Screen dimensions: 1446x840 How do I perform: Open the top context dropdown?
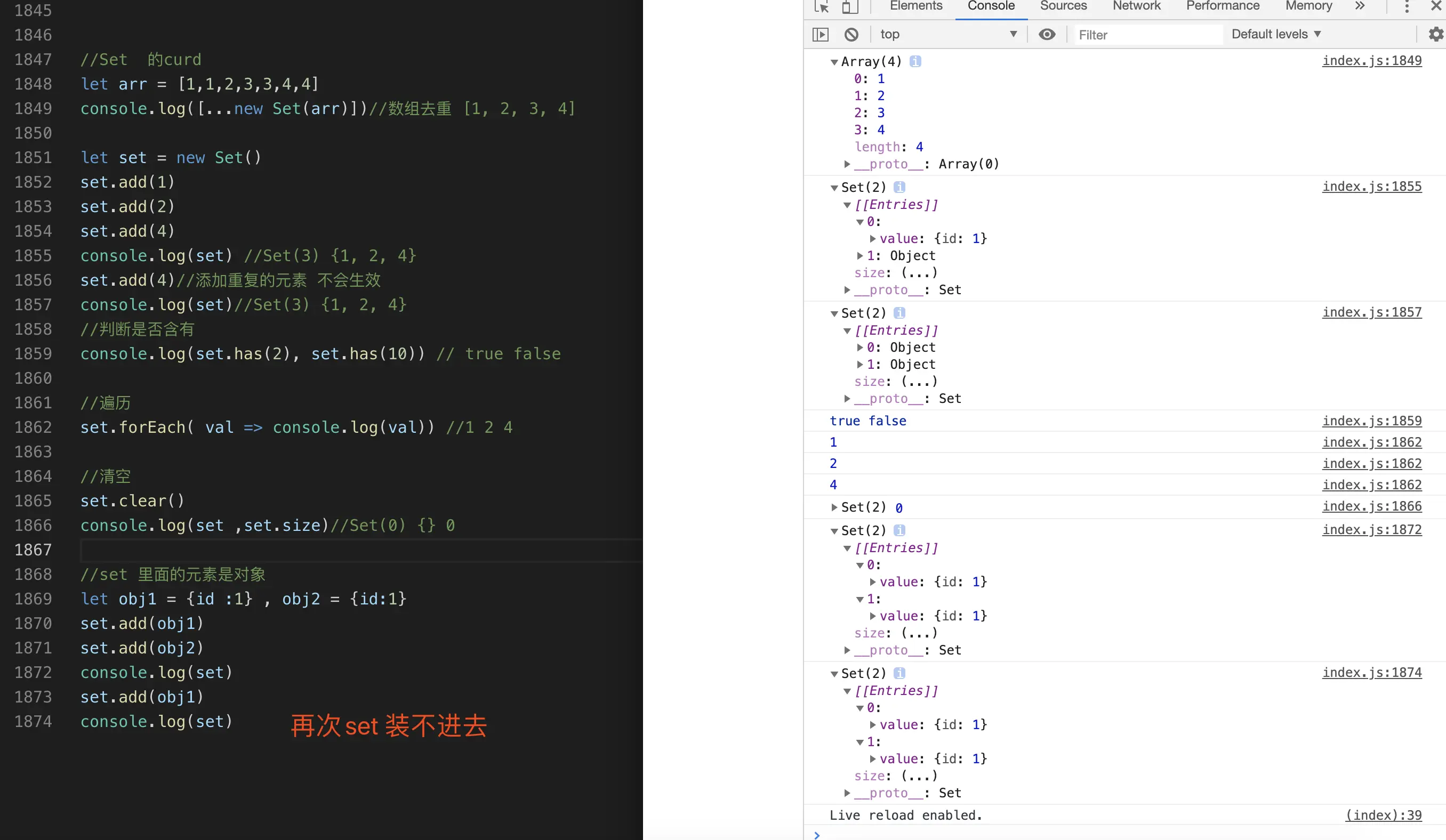(949, 35)
